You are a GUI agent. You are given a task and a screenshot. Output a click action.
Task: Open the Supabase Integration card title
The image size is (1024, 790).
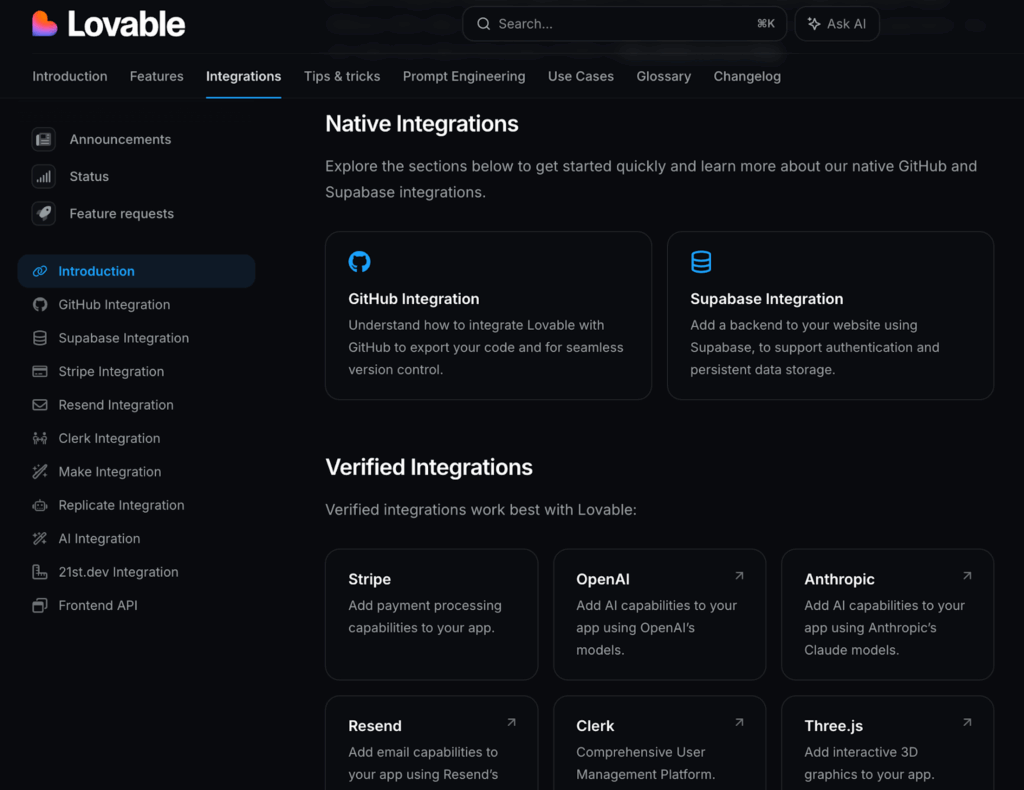click(x=766, y=299)
